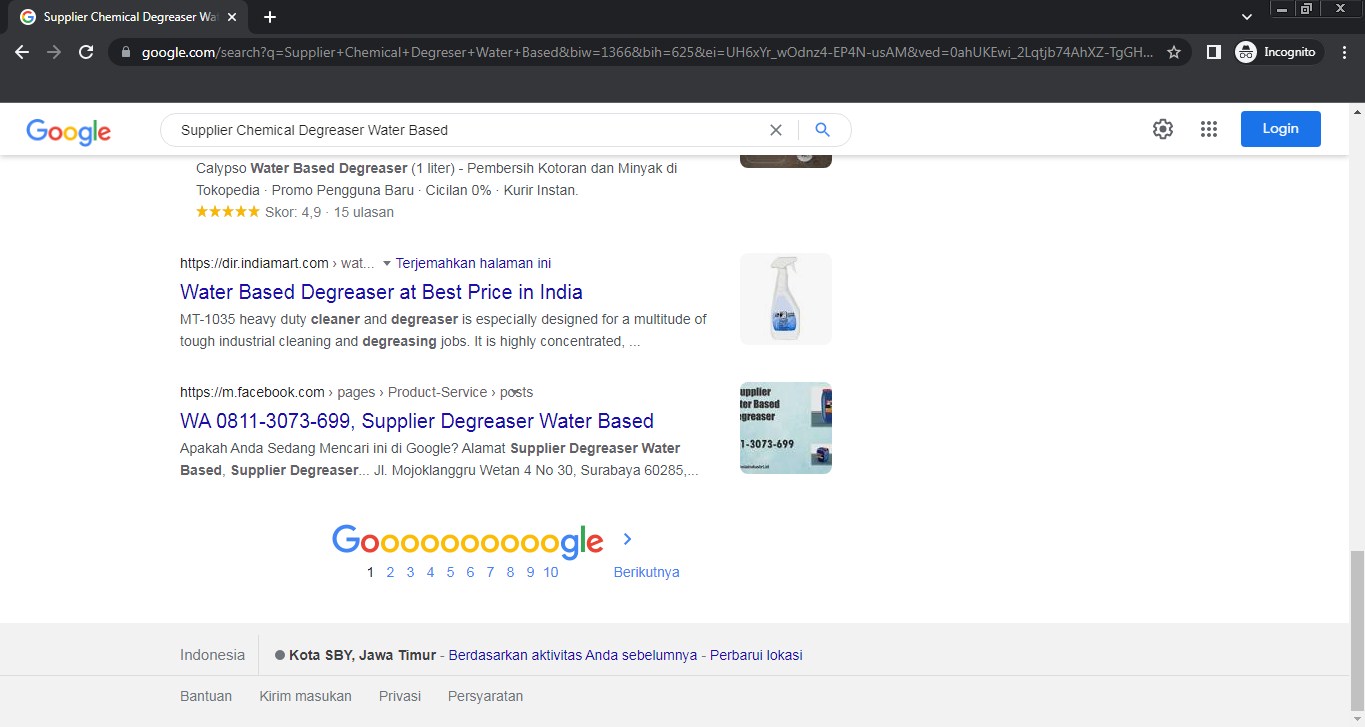Click the Berikutnya next link
Image resolution: width=1365 pixels, height=727 pixels.
[x=647, y=572]
